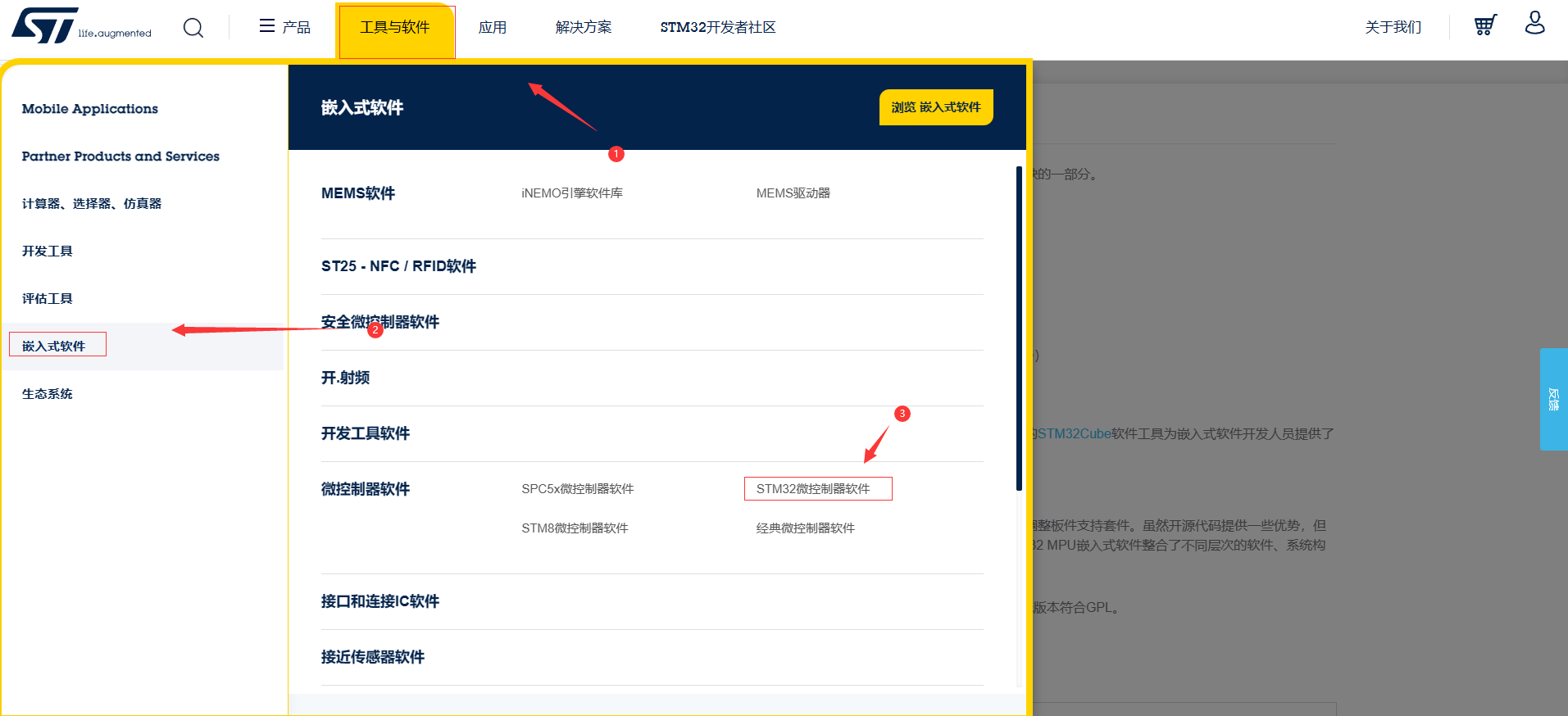Open the shopping cart icon
The width and height of the screenshot is (1568, 716).
pyautogui.click(x=1485, y=25)
